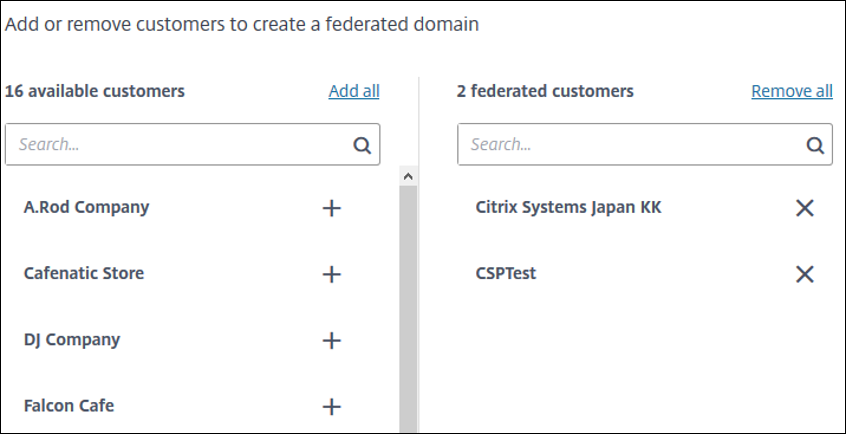Click search magnifier in federated customers
846x434 pixels.
click(815, 145)
